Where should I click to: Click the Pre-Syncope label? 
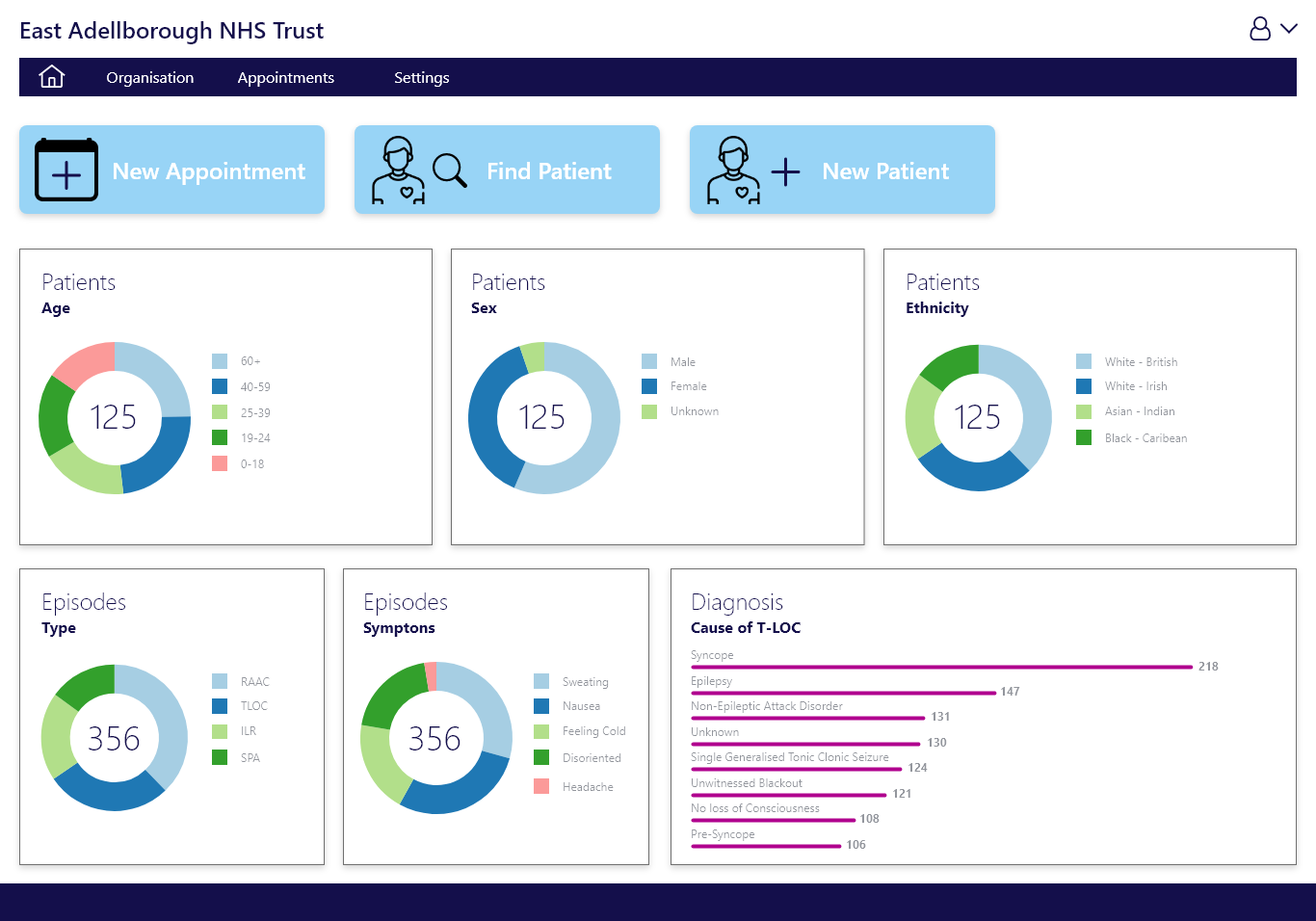pos(723,834)
